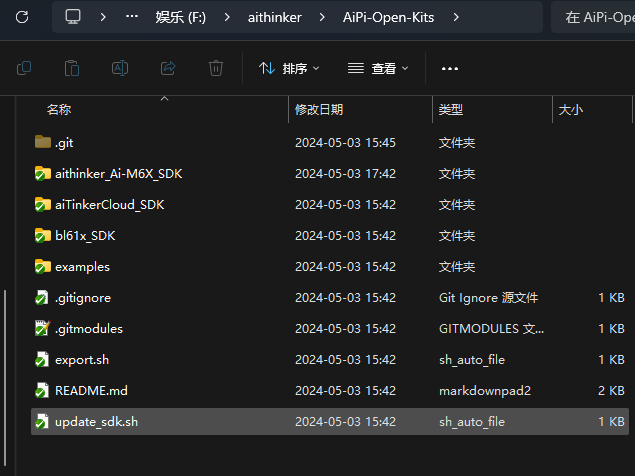Viewport: 635px width, 476px height.
Task: Select update_sdk.sh file name
Action: point(96,422)
